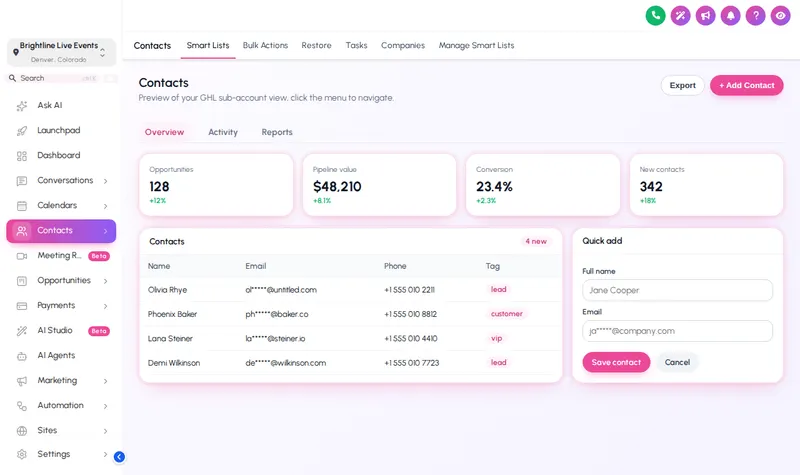Image resolution: width=800 pixels, height=475 pixels.
Task: Switch to the Reports sub-tab
Action: click(277, 132)
